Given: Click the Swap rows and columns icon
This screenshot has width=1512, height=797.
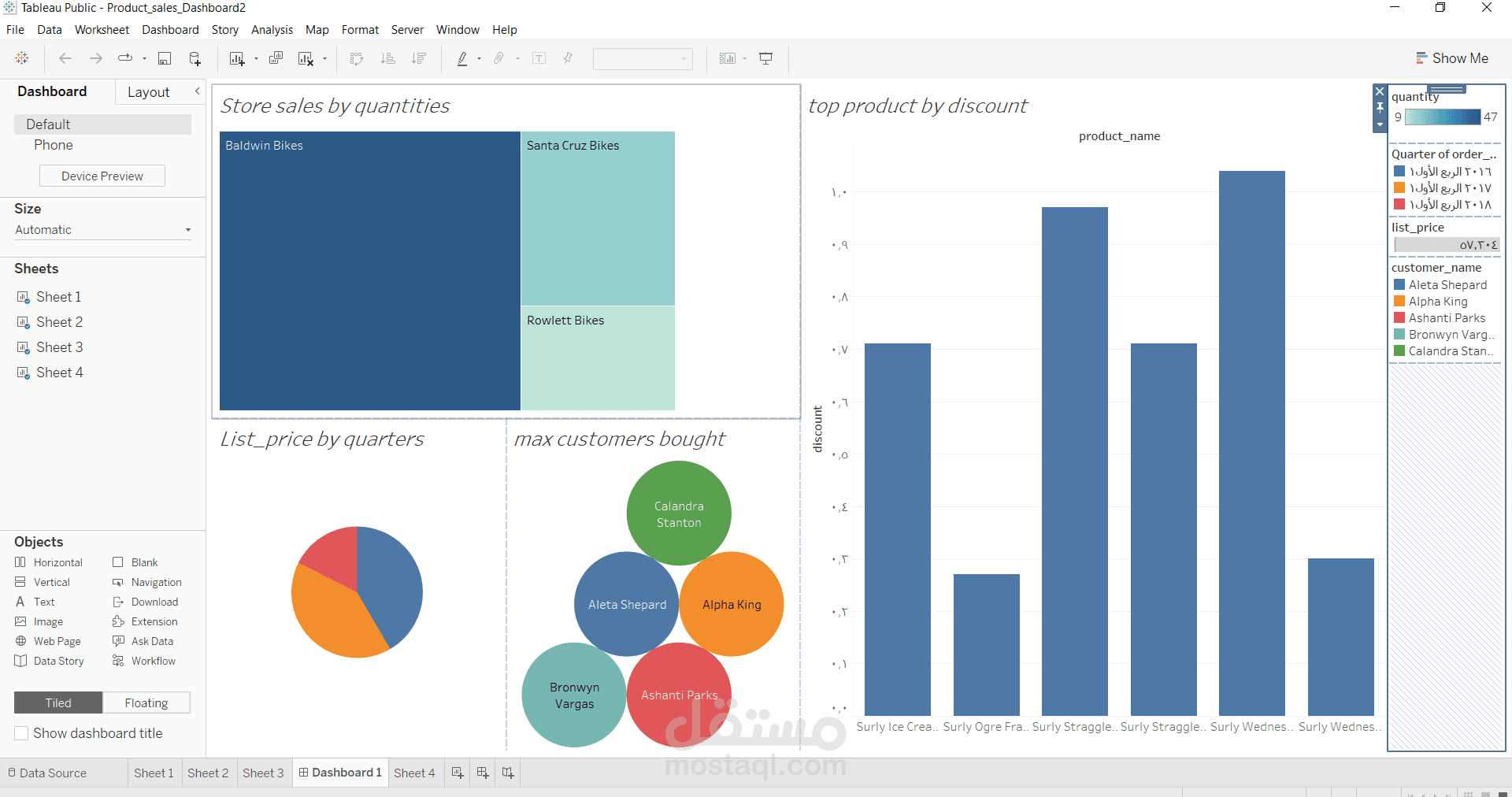Looking at the screenshot, I should coord(357,58).
